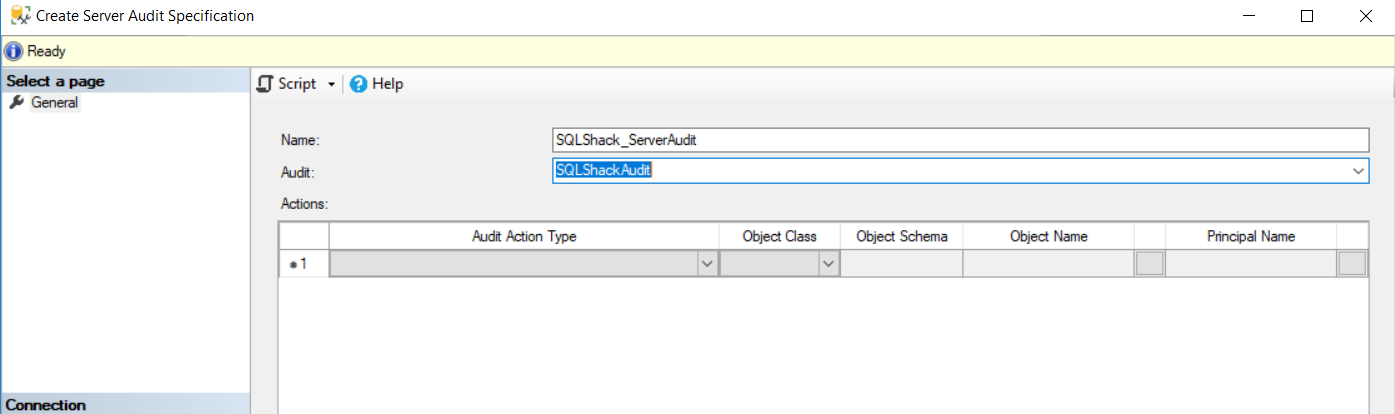Click the highlighted SQLShackAudit text in Audit
This screenshot has height=414, width=1395.
pyautogui.click(x=603, y=171)
